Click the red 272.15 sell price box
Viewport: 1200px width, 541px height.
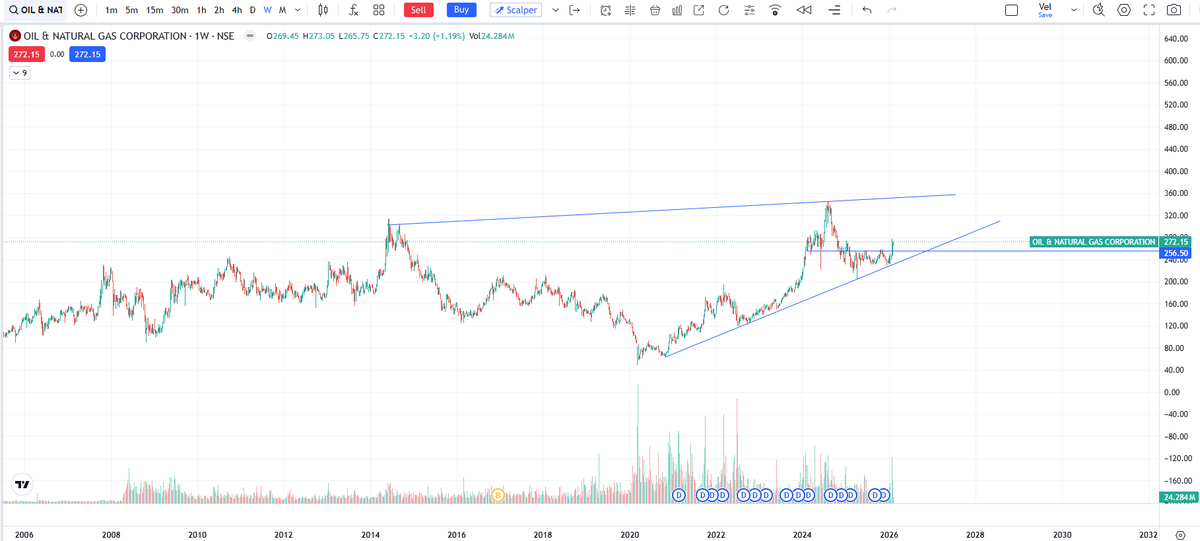26,54
